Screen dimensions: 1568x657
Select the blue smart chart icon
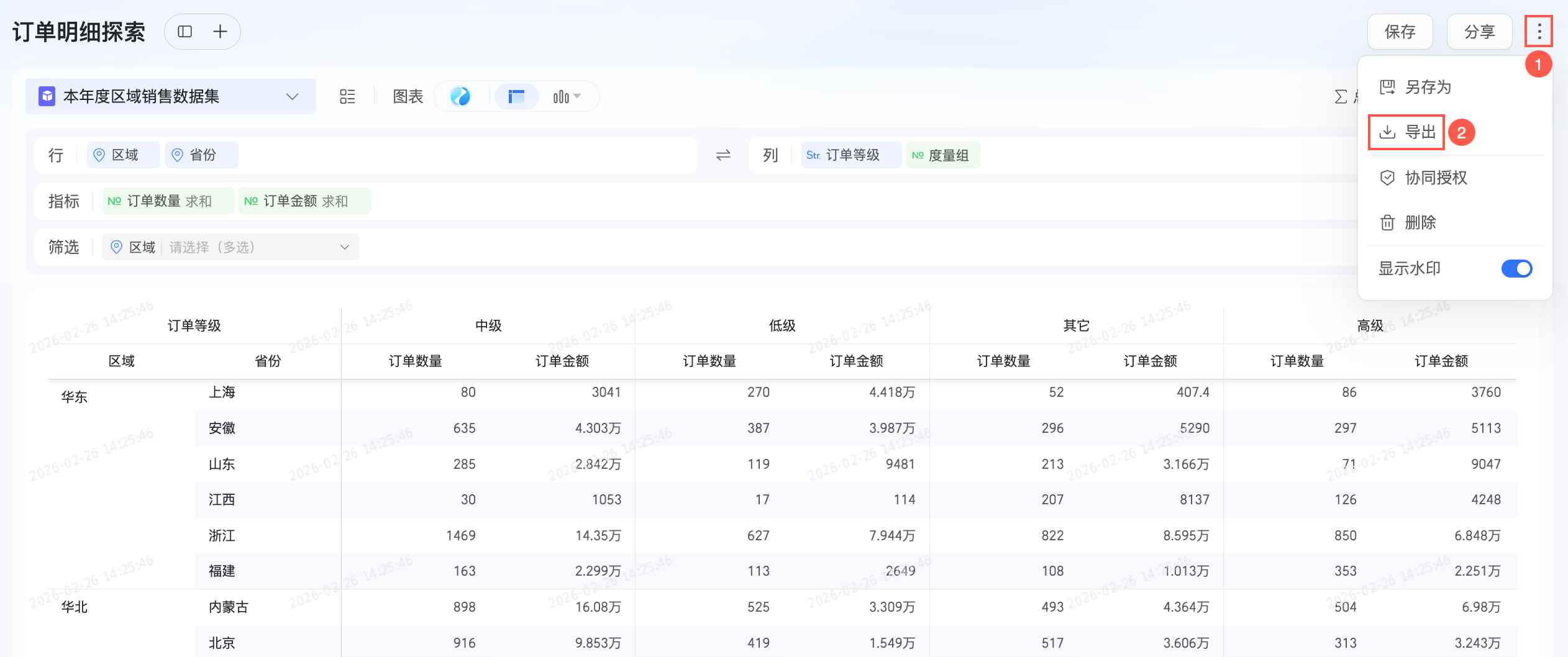(460, 96)
